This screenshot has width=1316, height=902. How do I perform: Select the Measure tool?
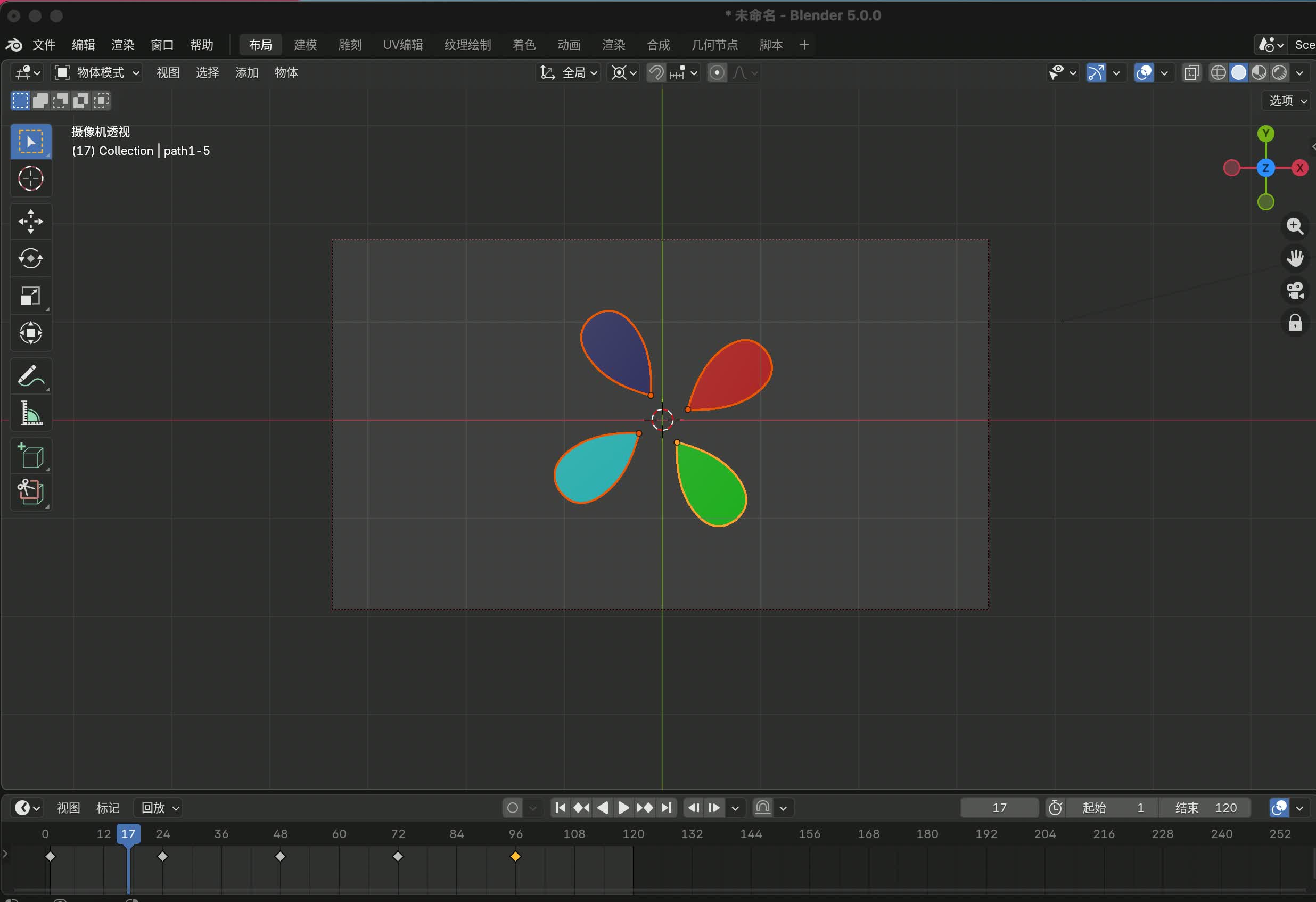pyautogui.click(x=30, y=413)
